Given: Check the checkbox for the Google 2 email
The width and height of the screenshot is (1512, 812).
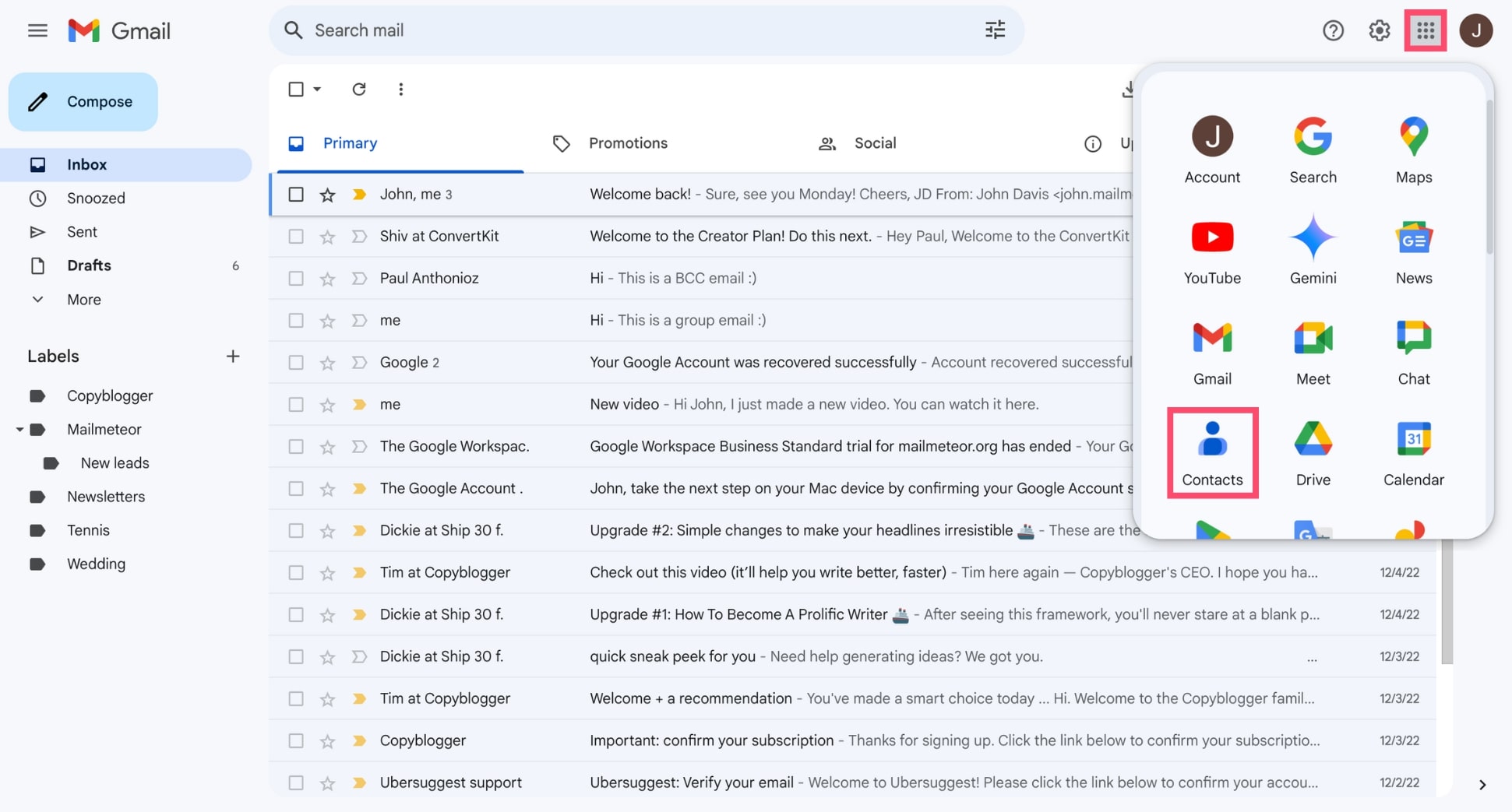Looking at the screenshot, I should [x=295, y=362].
